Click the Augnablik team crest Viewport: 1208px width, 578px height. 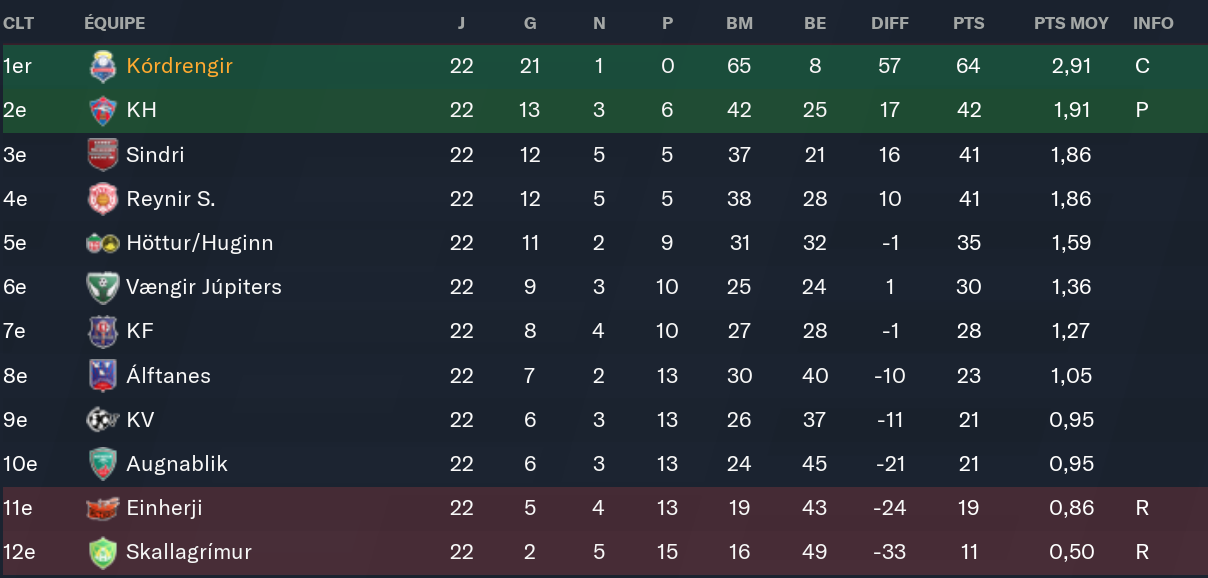click(x=103, y=464)
